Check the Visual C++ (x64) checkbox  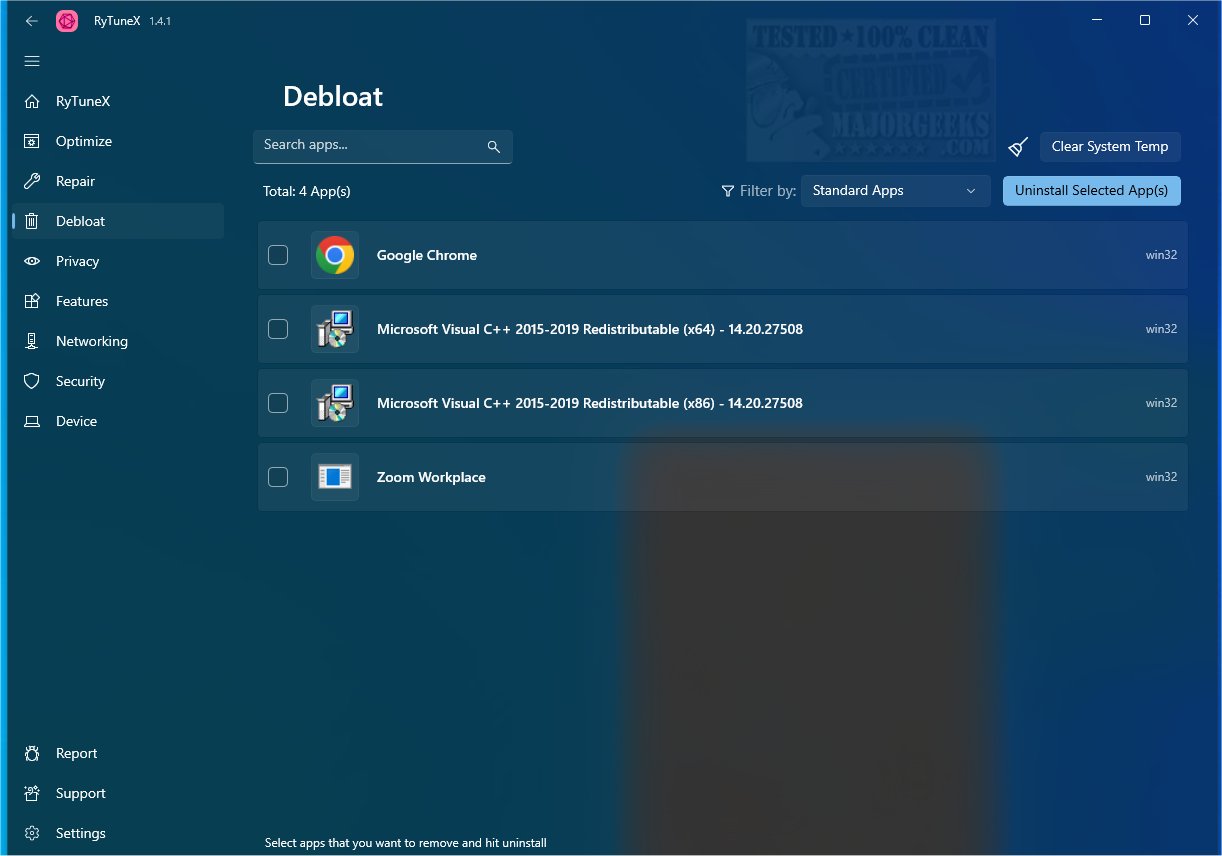pyautogui.click(x=278, y=329)
